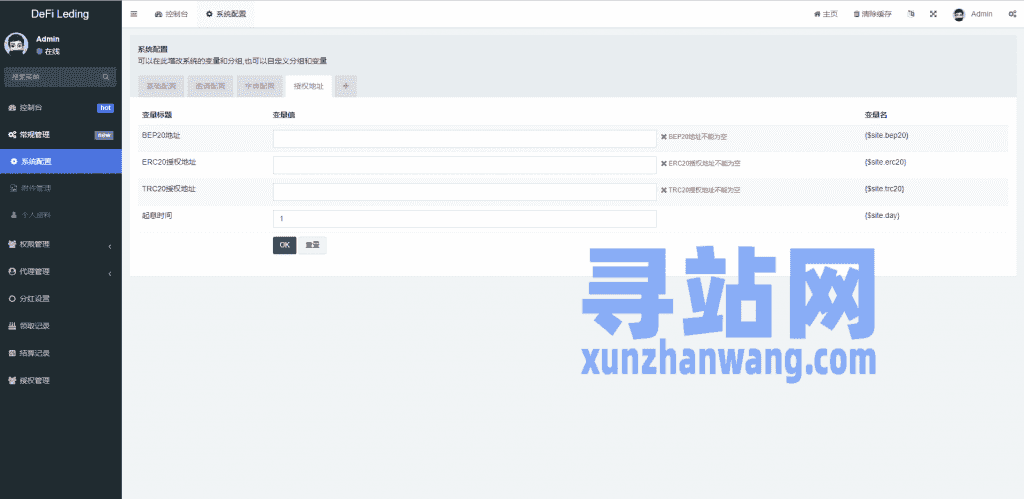The image size is (1024, 499).
Task: Click the new badge beside 常规管理
Action: [x=104, y=135]
